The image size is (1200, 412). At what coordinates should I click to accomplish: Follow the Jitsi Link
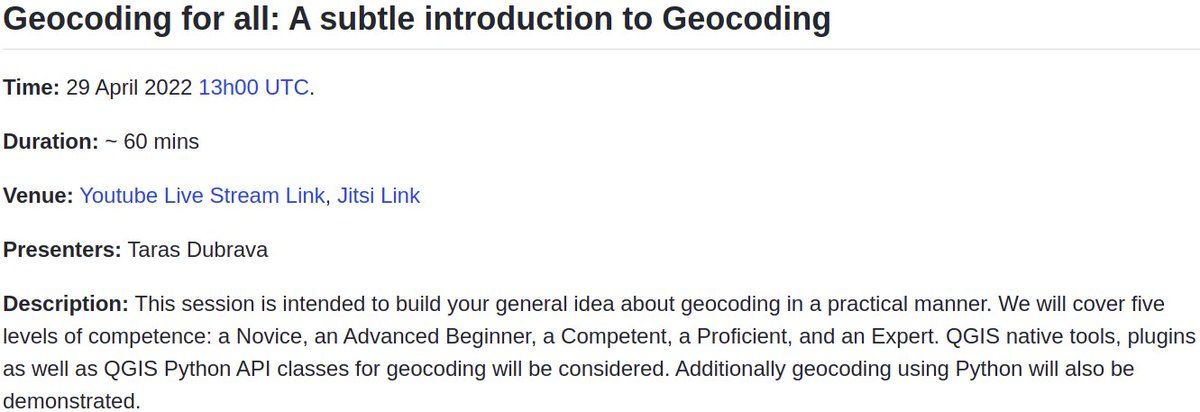point(378,196)
